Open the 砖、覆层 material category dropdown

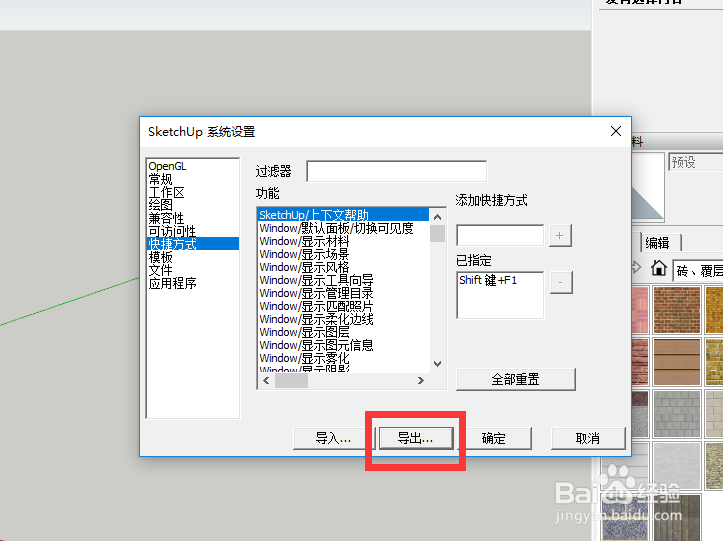click(698, 270)
